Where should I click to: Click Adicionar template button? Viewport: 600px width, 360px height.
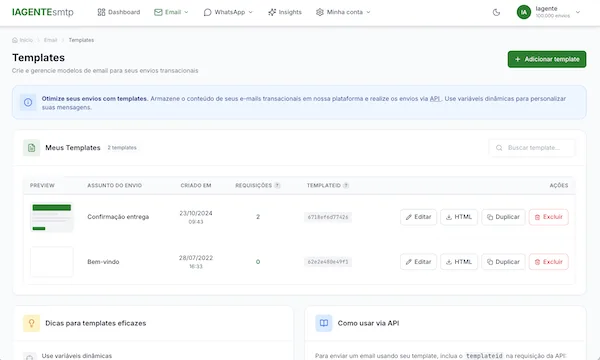click(x=547, y=59)
